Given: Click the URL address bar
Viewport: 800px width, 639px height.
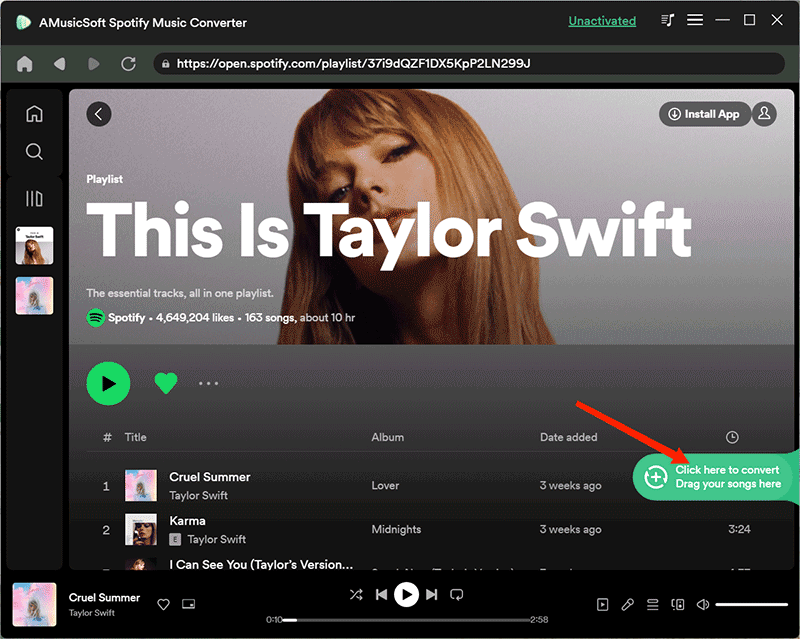Looking at the screenshot, I should (x=468, y=64).
